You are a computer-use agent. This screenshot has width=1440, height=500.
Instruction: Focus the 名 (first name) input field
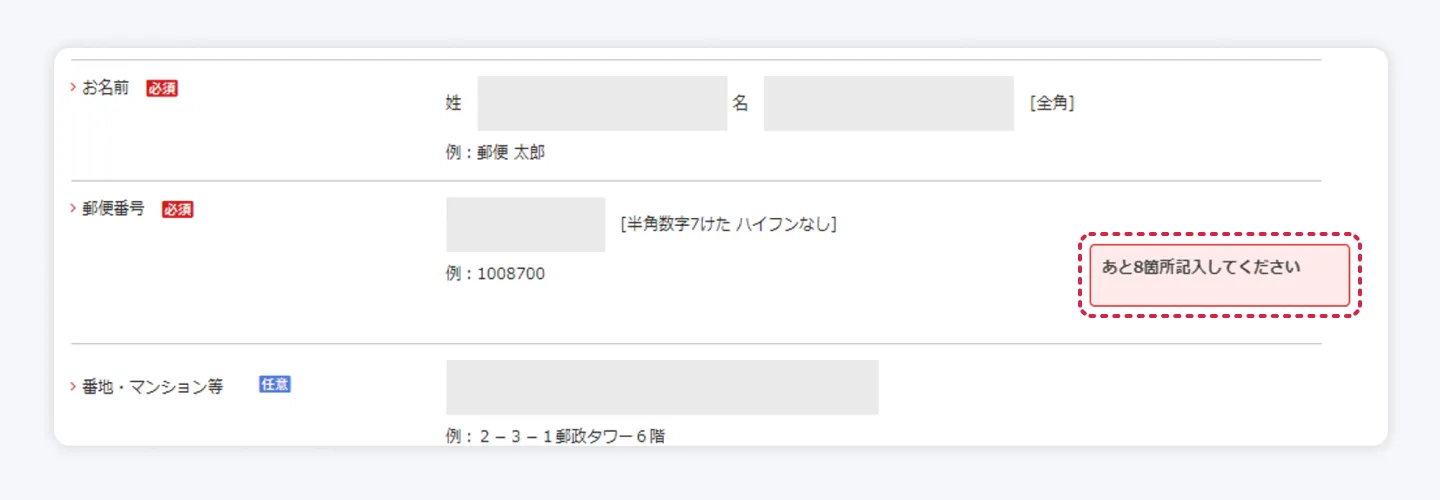[x=888, y=103]
